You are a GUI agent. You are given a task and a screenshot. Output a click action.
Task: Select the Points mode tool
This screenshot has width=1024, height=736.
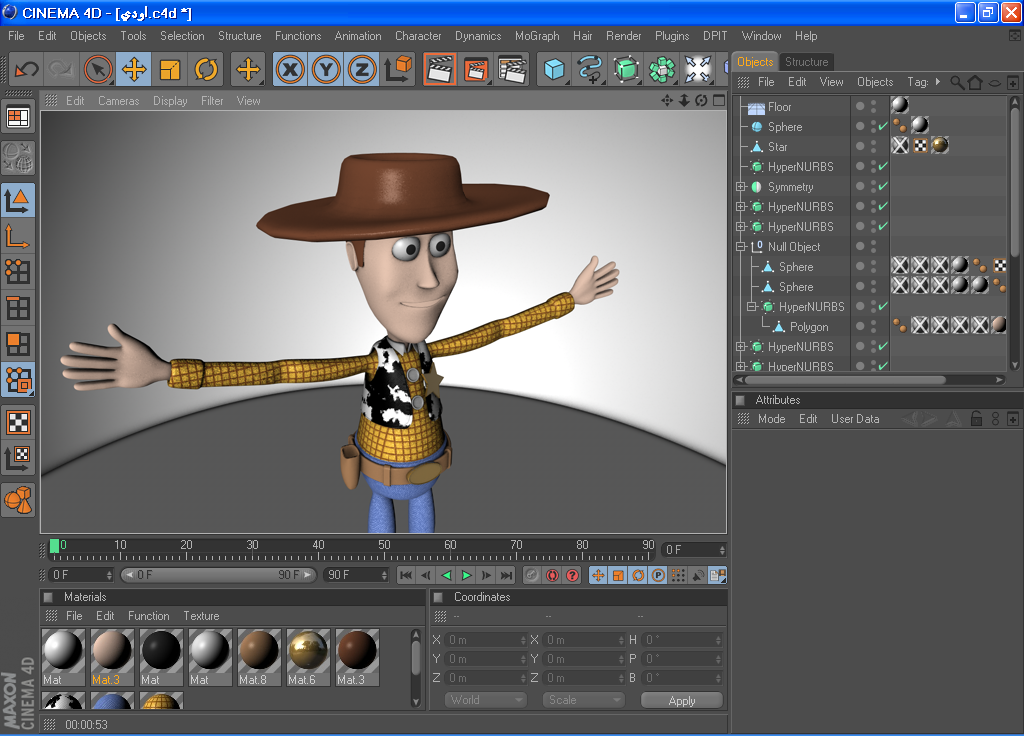18,272
